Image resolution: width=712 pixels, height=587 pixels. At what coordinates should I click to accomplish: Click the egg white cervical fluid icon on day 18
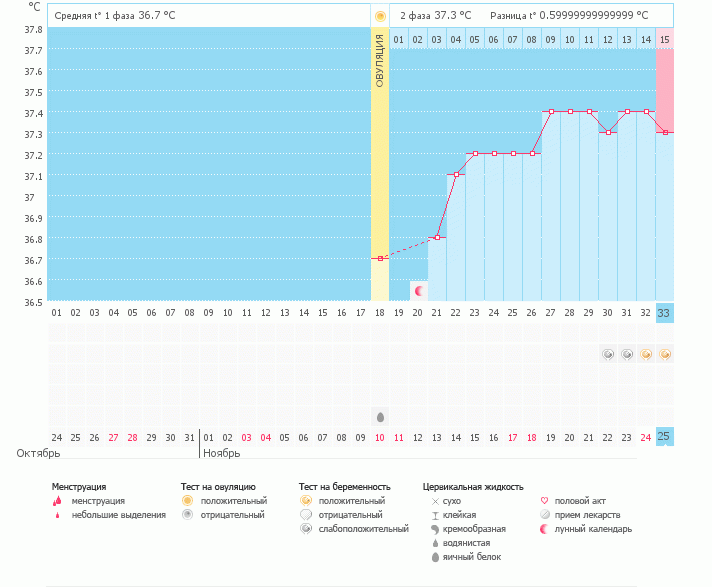(380, 416)
